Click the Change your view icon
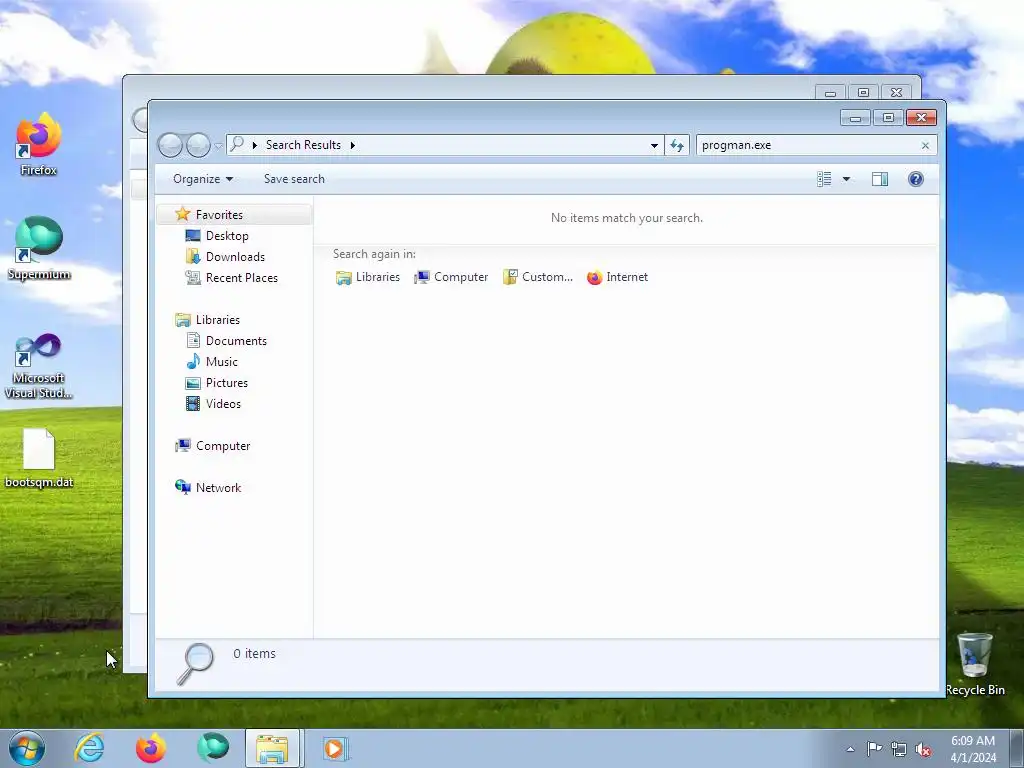1024x768 pixels. click(824, 179)
